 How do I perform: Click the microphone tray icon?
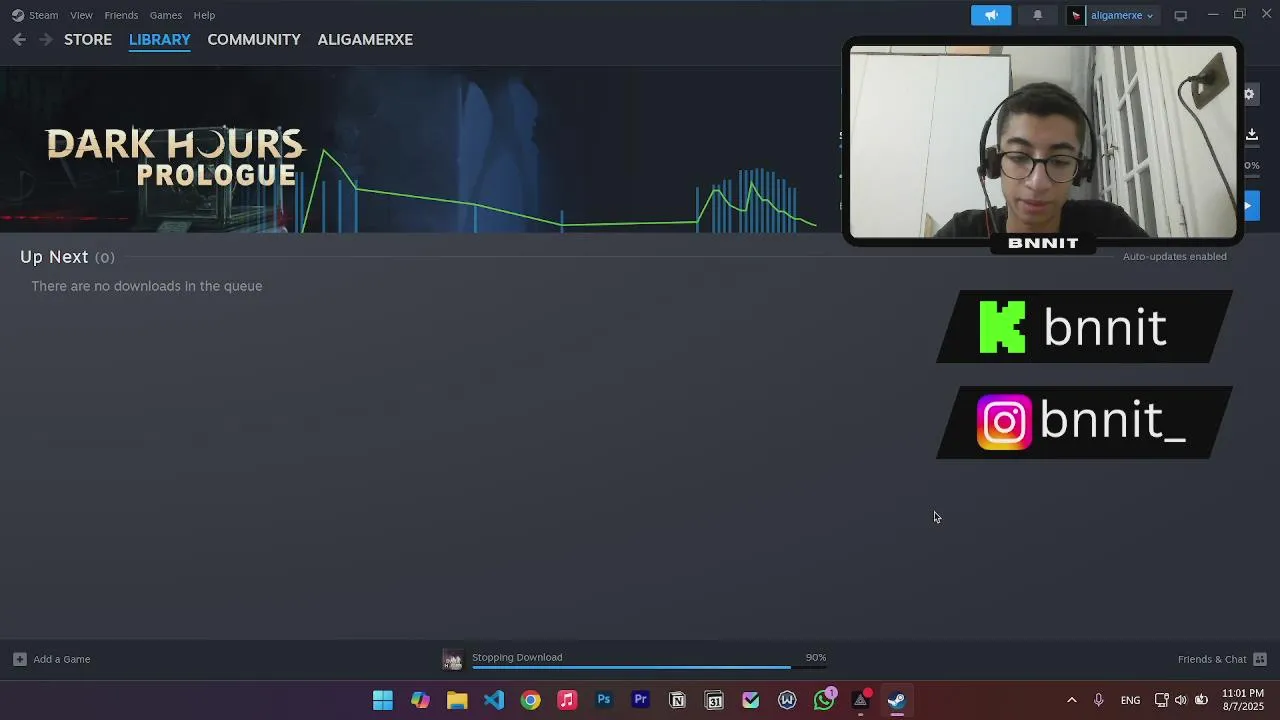(1098, 700)
